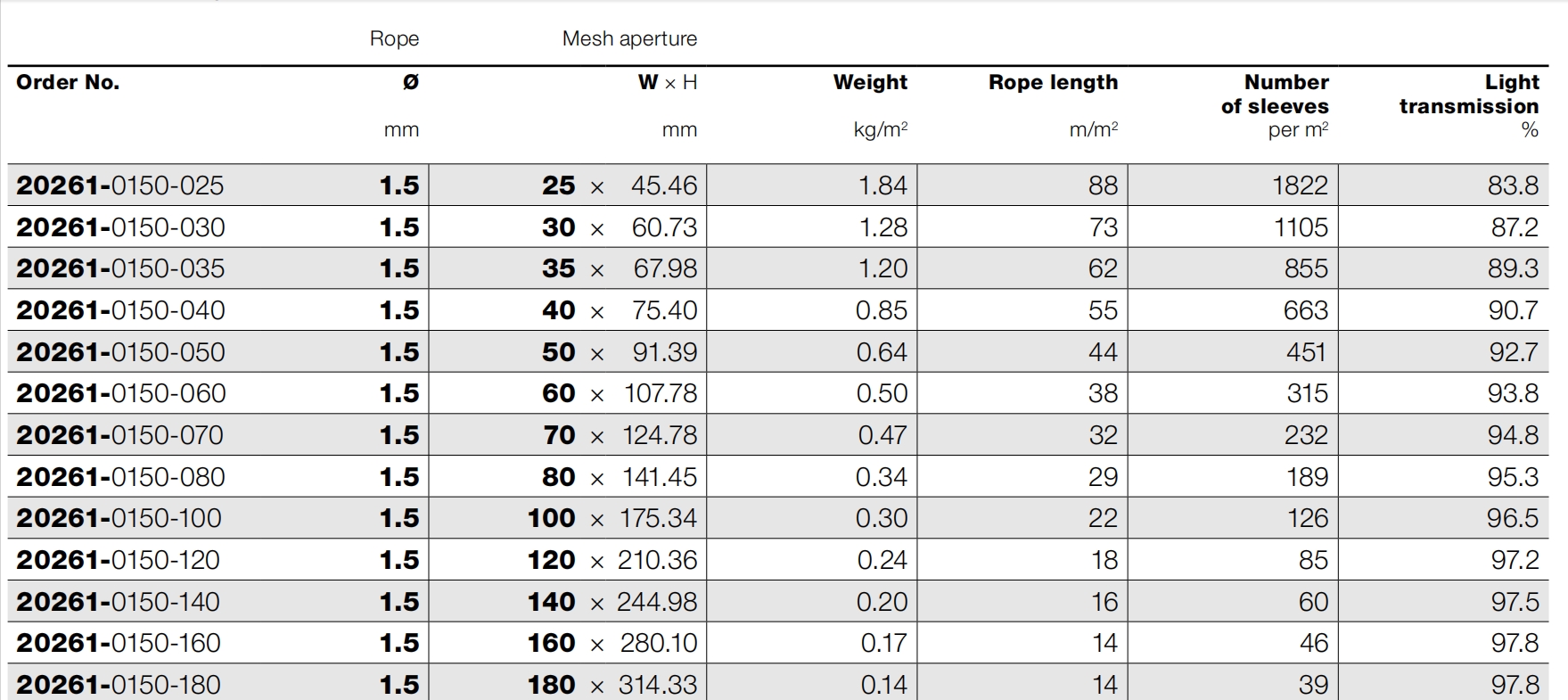The height and width of the screenshot is (700, 1568).
Task: Click the Weight column header
Action: [x=869, y=83]
